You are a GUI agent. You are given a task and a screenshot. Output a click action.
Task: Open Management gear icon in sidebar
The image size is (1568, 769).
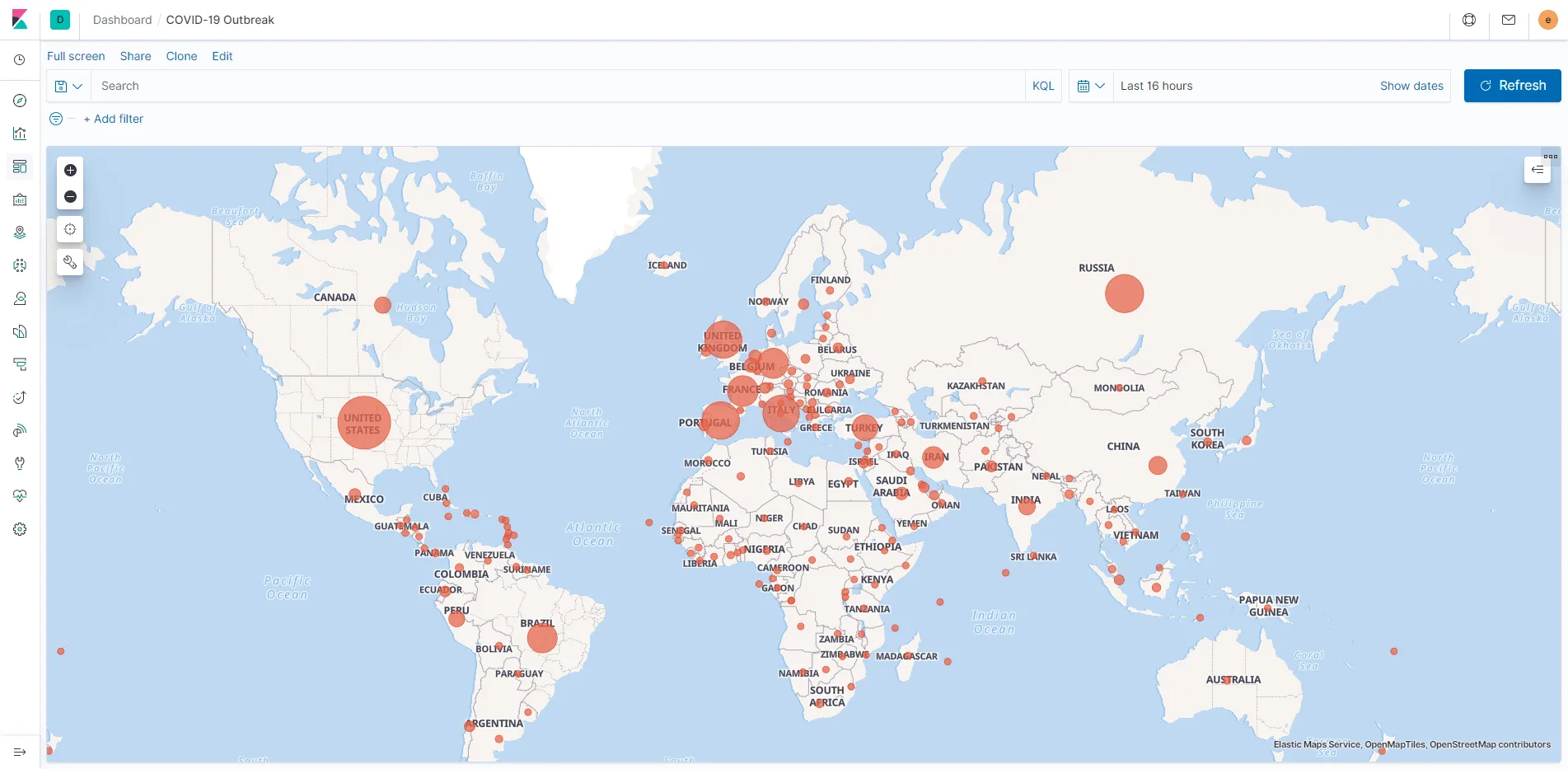click(20, 529)
